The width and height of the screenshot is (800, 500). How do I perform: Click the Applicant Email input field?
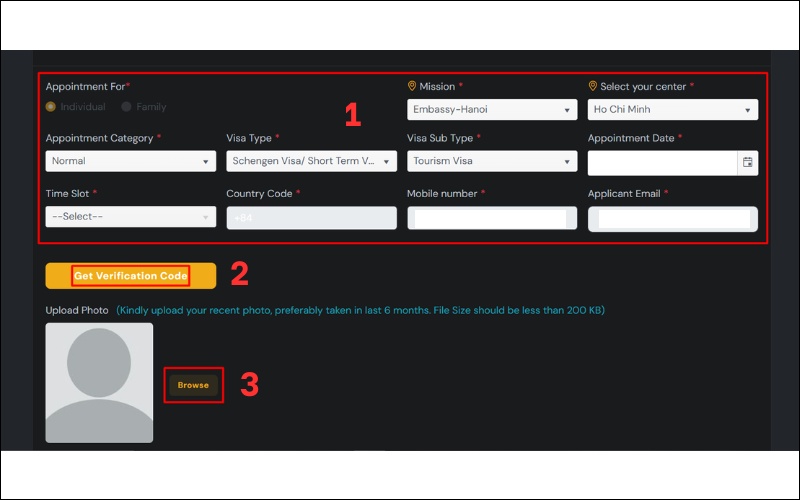pyautogui.click(x=673, y=218)
